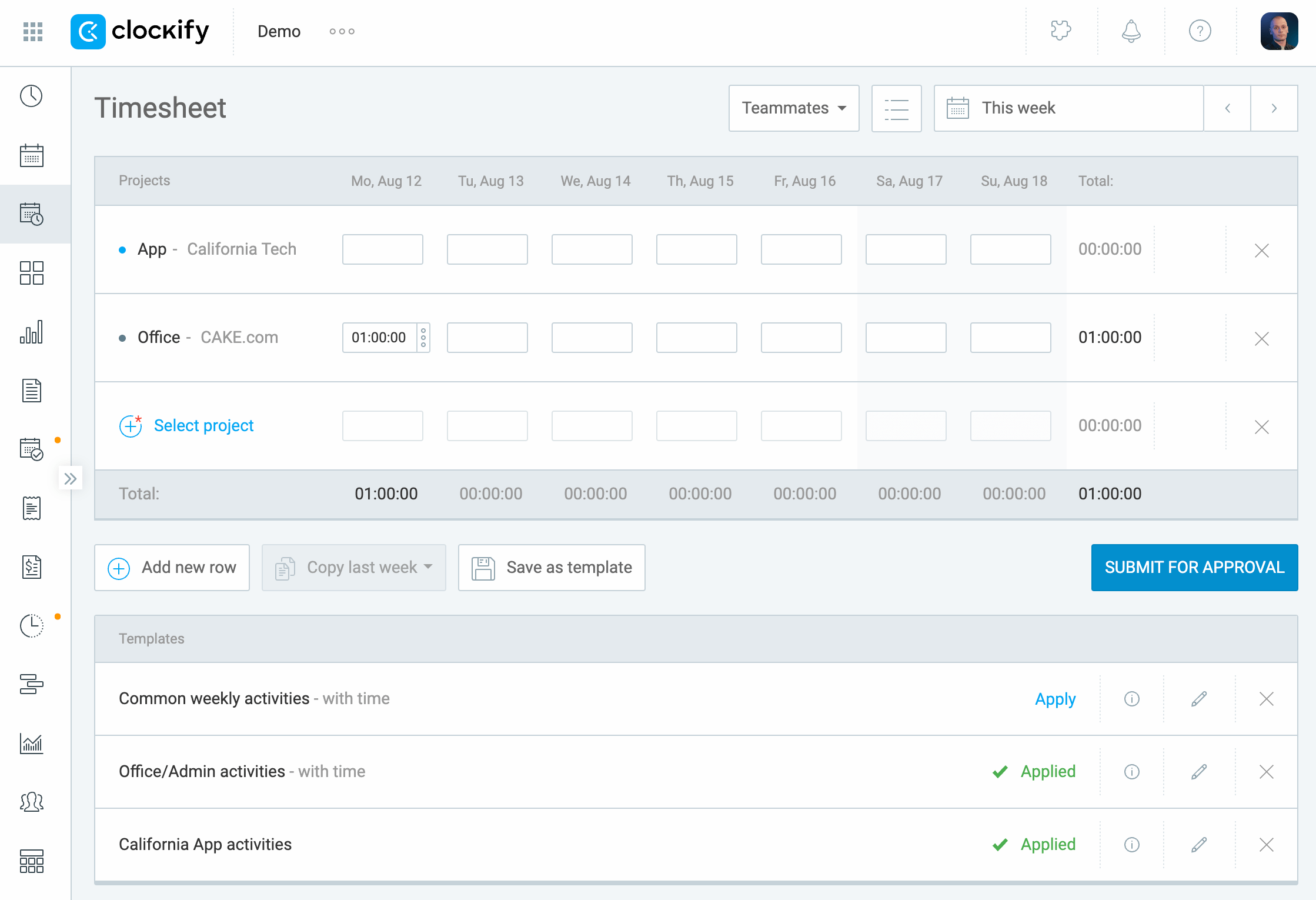Click Add new row button
Screen dimensions: 1316x900
170,567
